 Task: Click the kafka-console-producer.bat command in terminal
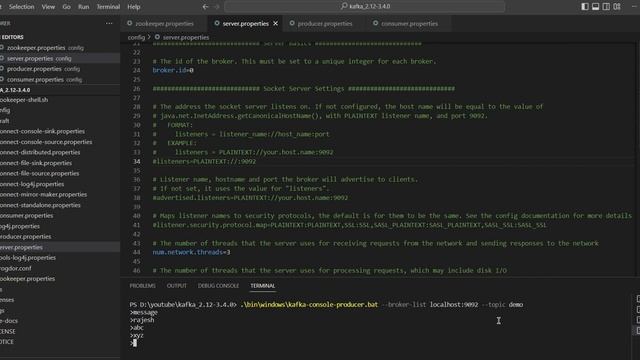(x=309, y=304)
